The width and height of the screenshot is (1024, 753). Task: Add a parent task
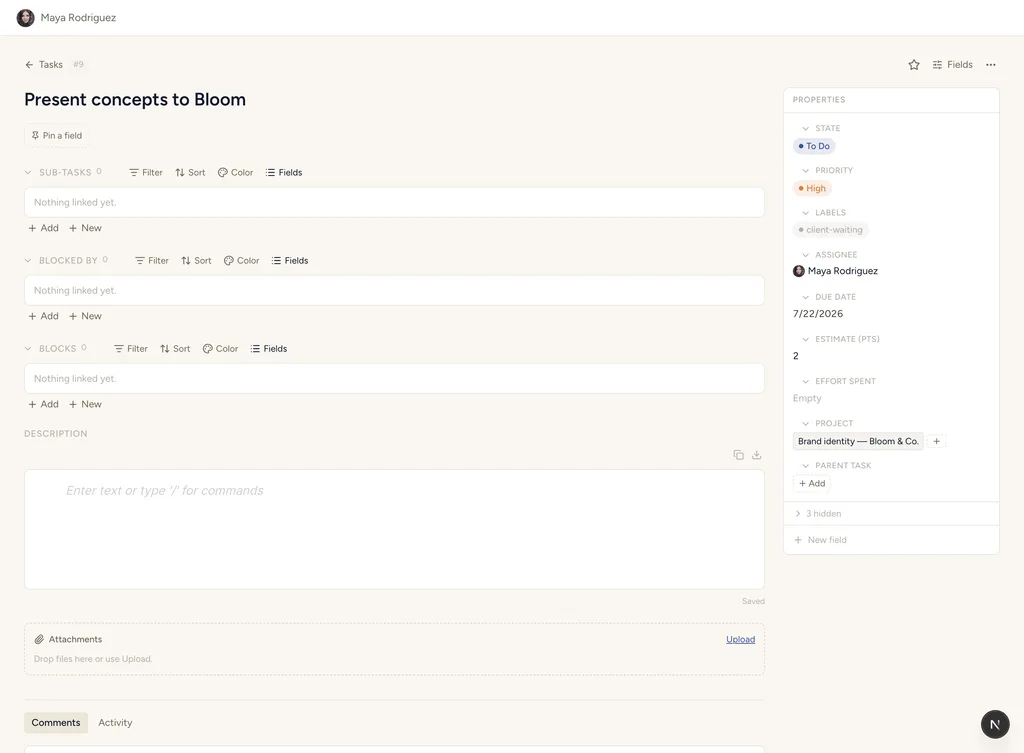(x=812, y=483)
